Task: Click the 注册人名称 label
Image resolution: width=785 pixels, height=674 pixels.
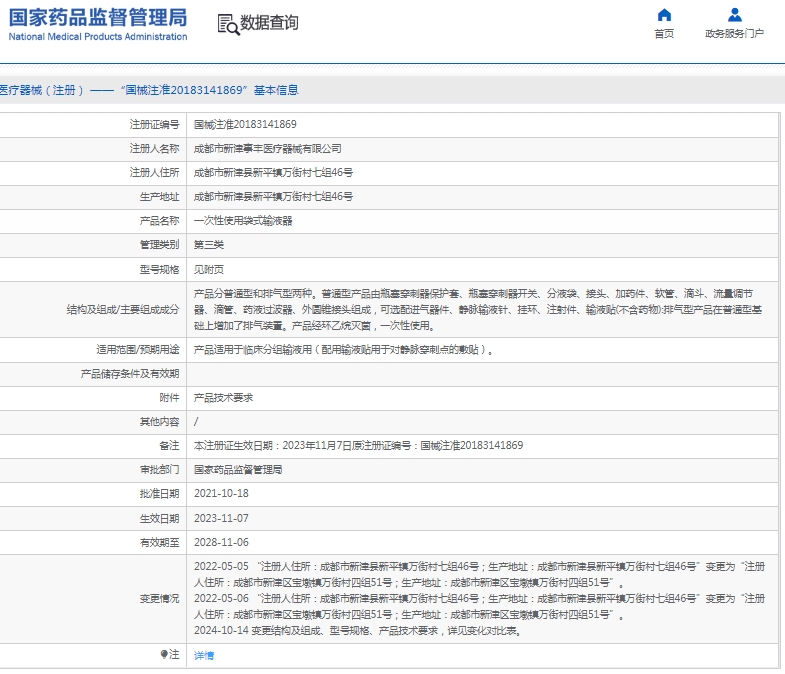Action: [x=154, y=148]
